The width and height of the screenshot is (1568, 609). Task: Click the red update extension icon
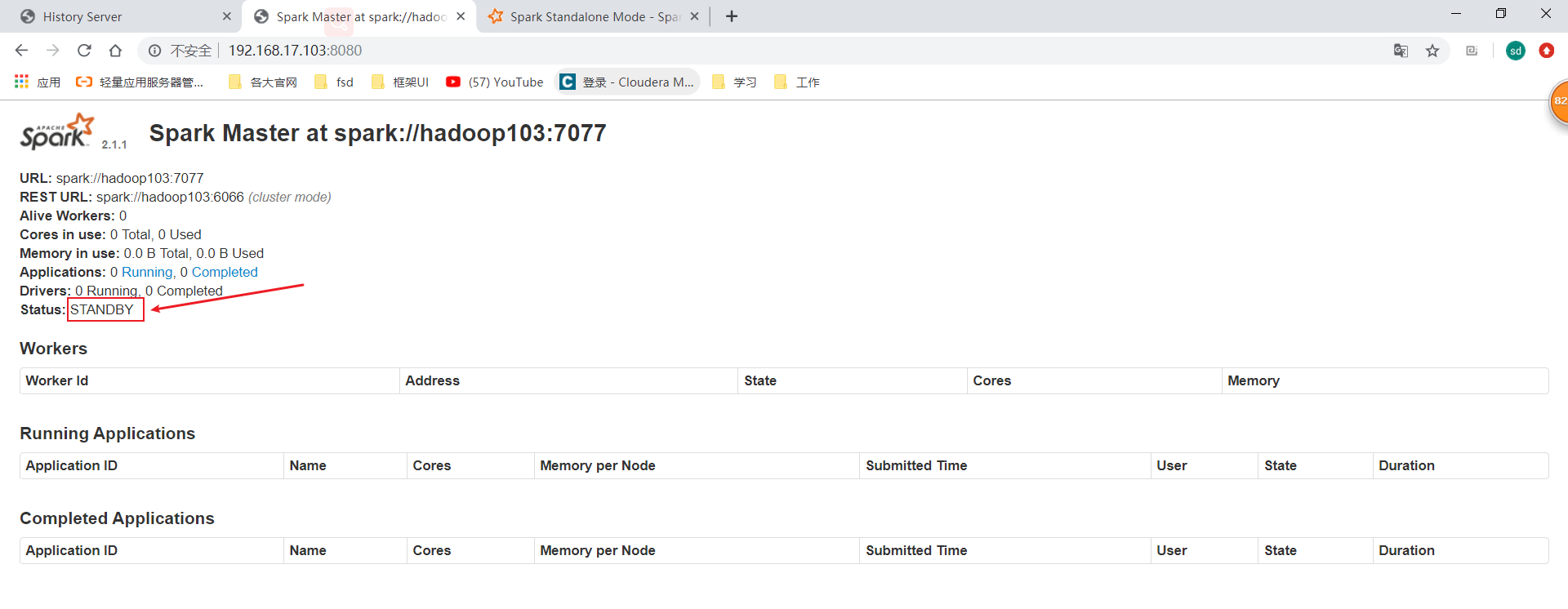coord(1547,51)
